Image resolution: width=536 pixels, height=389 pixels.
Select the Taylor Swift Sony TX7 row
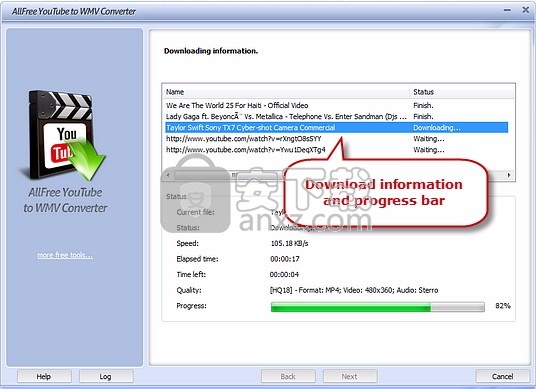[336, 128]
